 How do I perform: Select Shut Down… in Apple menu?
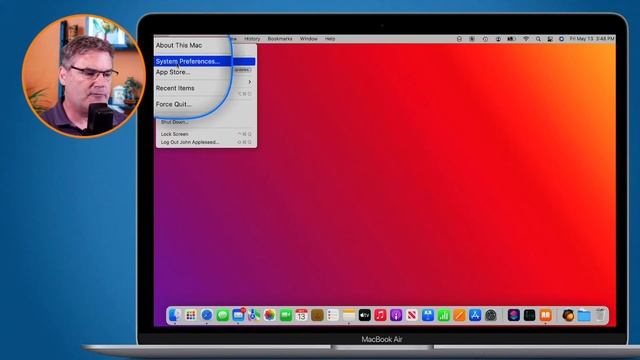pyautogui.click(x=174, y=122)
